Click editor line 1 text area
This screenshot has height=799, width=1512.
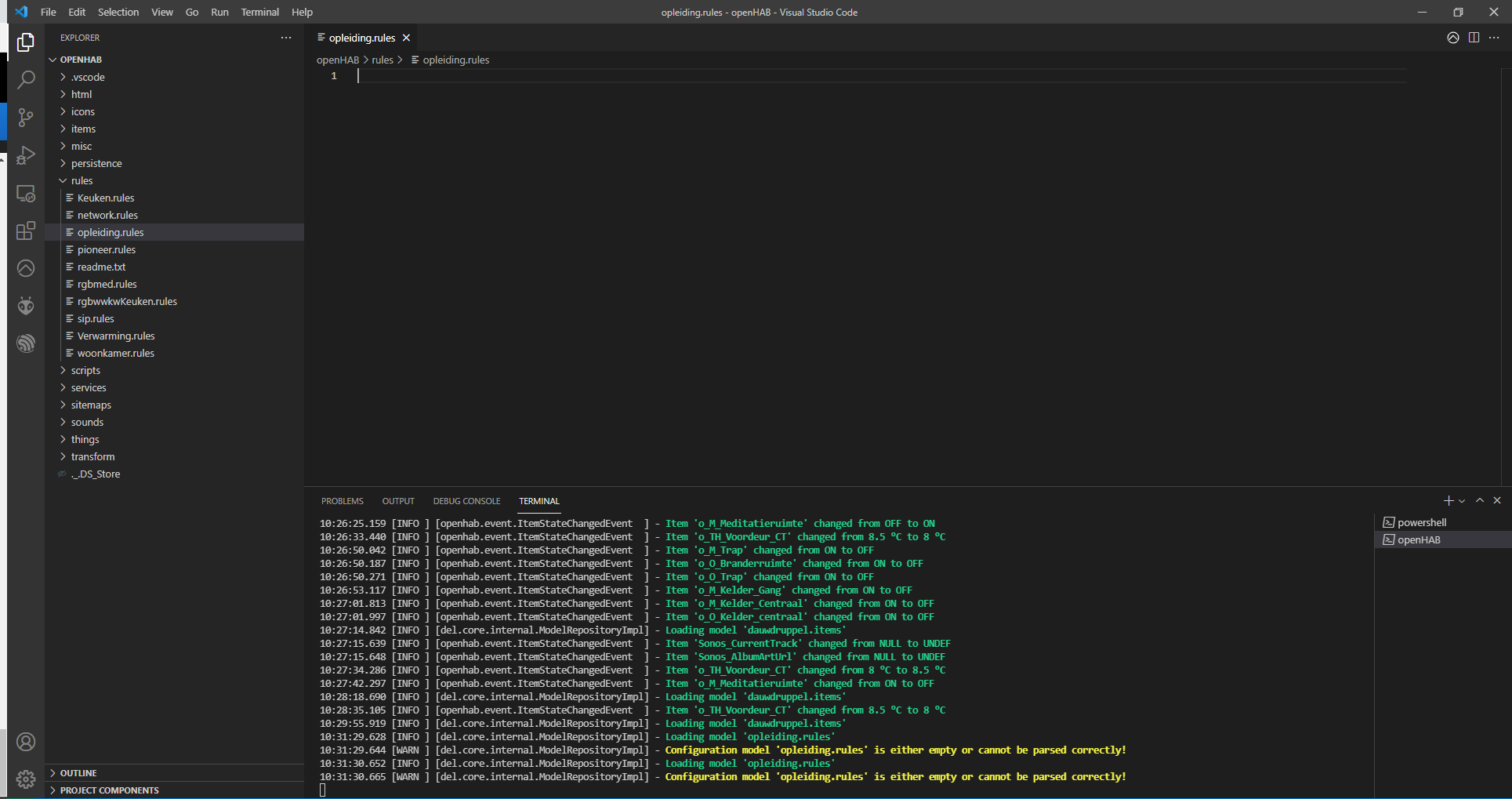point(882,76)
